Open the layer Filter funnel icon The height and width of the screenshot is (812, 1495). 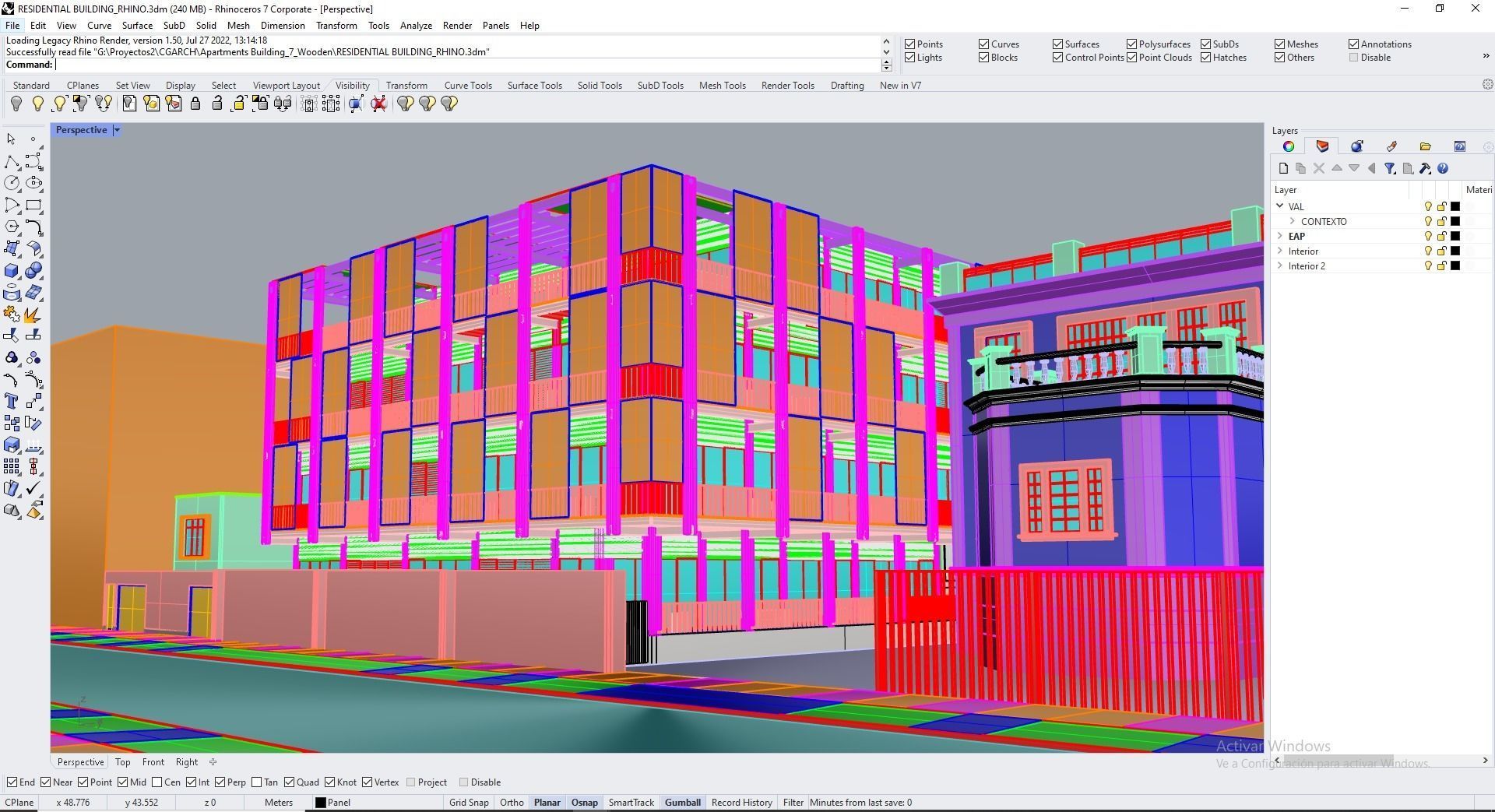1390,168
